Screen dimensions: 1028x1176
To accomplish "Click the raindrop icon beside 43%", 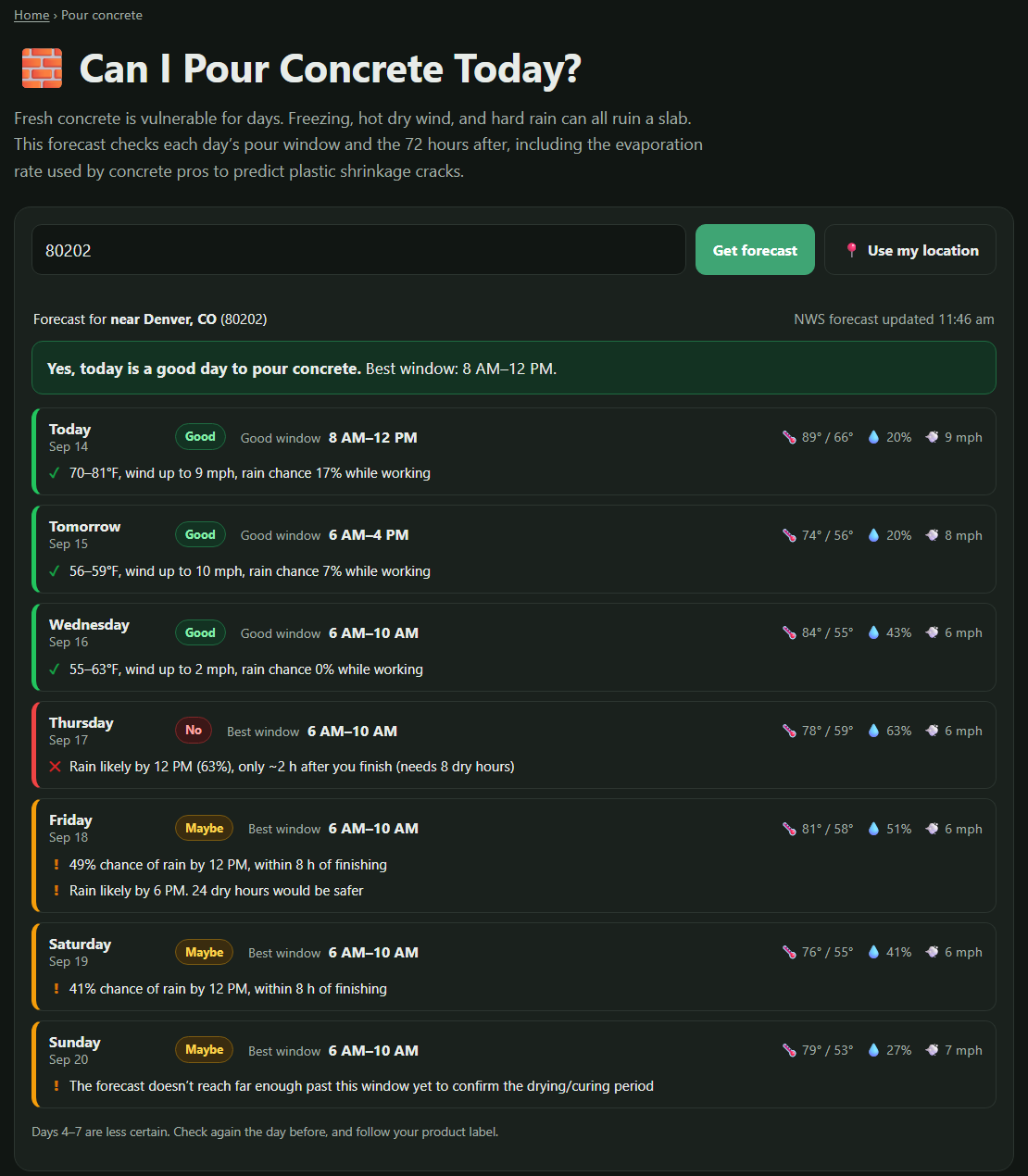I will (x=873, y=632).
